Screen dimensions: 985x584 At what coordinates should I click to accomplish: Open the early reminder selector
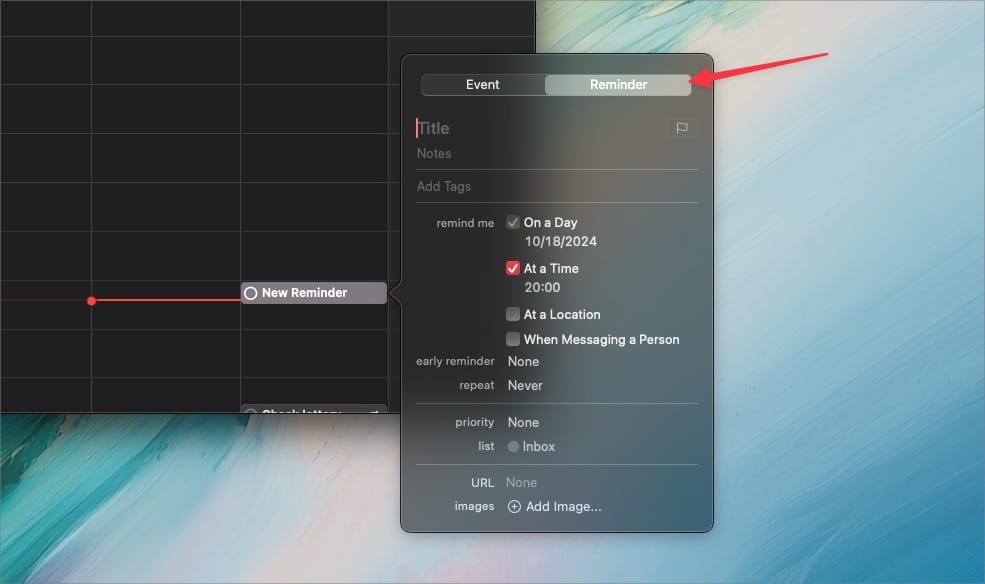pos(523,361)
